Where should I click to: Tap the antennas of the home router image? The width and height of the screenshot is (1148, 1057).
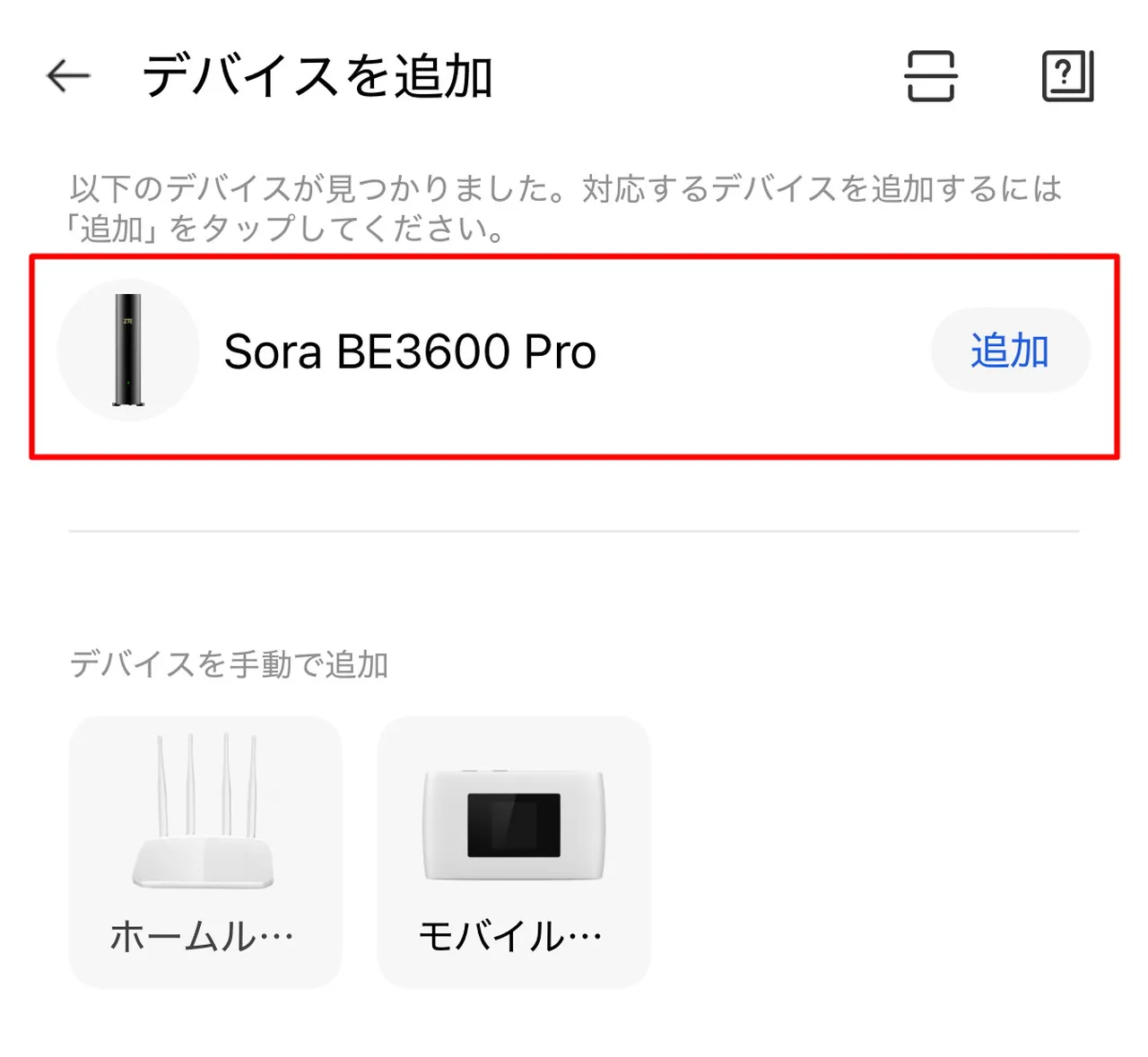[206, 780]
